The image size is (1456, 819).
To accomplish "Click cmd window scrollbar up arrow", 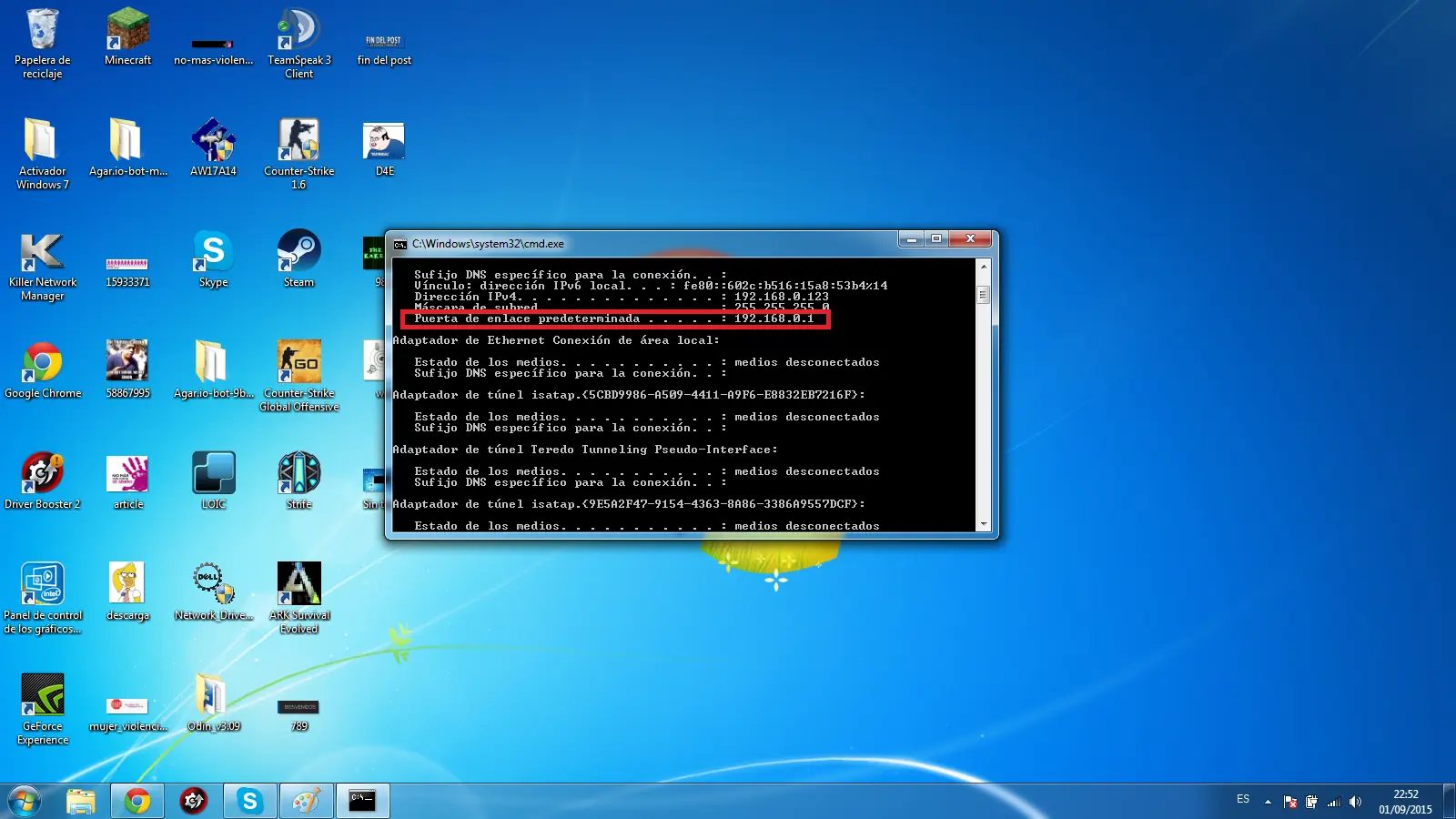I will [983, 267].
